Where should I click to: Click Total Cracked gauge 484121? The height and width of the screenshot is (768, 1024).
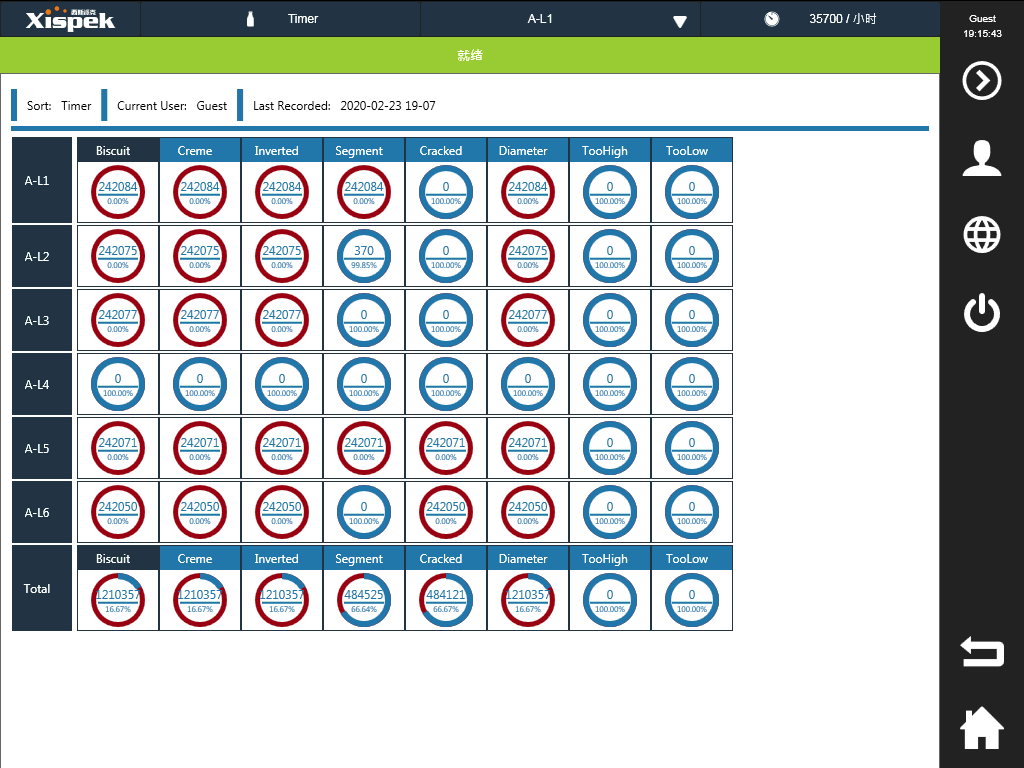click(446, 600)
